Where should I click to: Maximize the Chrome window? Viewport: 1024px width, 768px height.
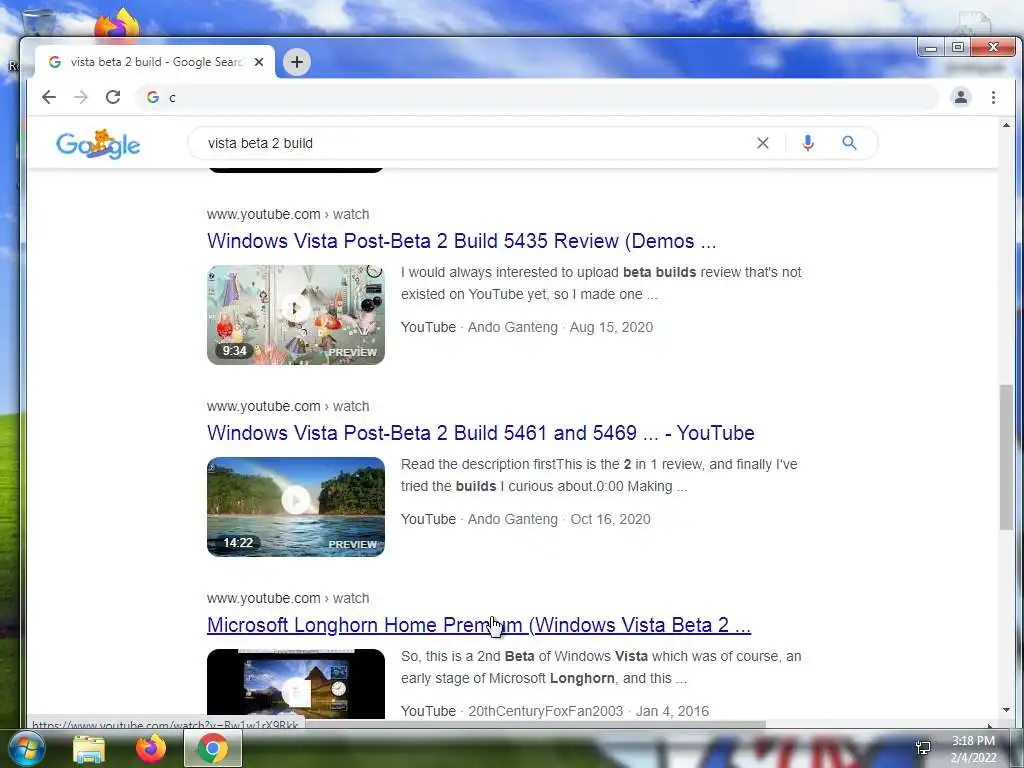[957, 47]
